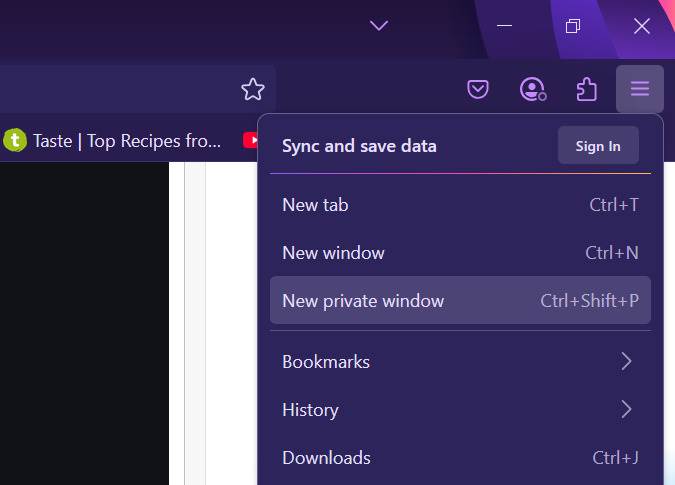Close the Firefox window

tap(642, 26)
